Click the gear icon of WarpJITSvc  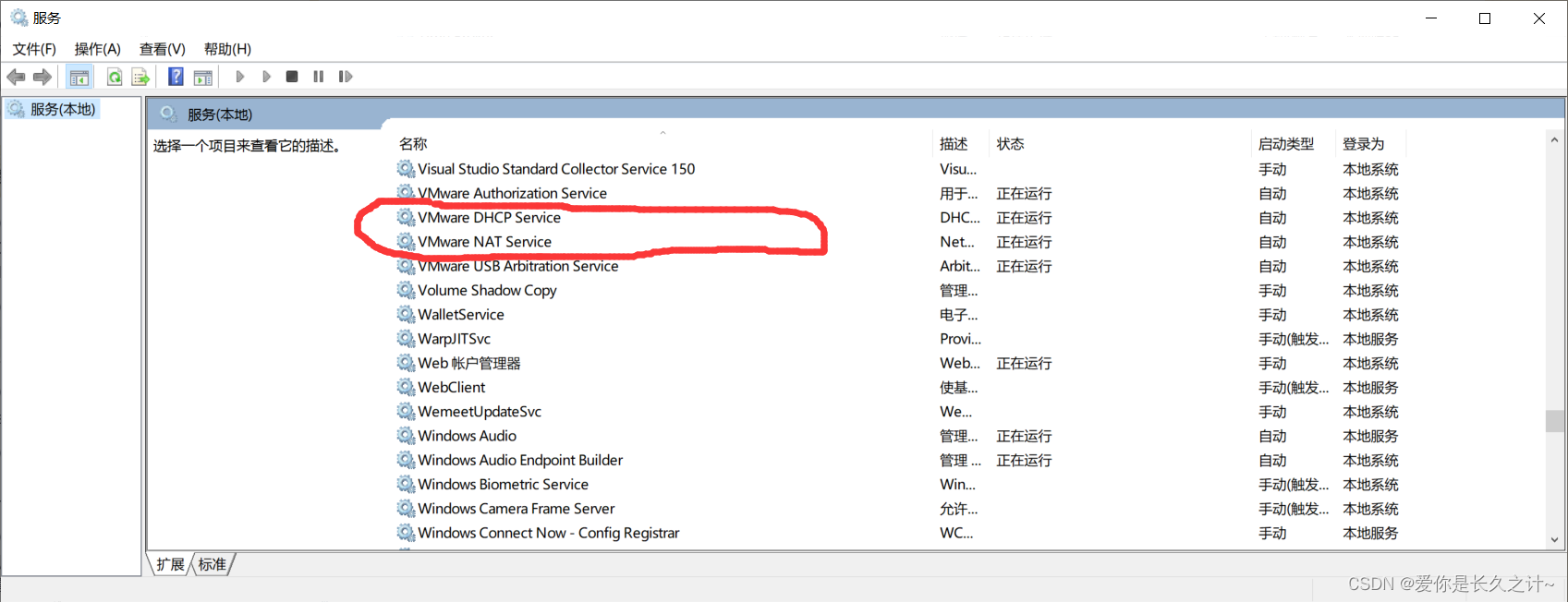(x=406, y=338)
